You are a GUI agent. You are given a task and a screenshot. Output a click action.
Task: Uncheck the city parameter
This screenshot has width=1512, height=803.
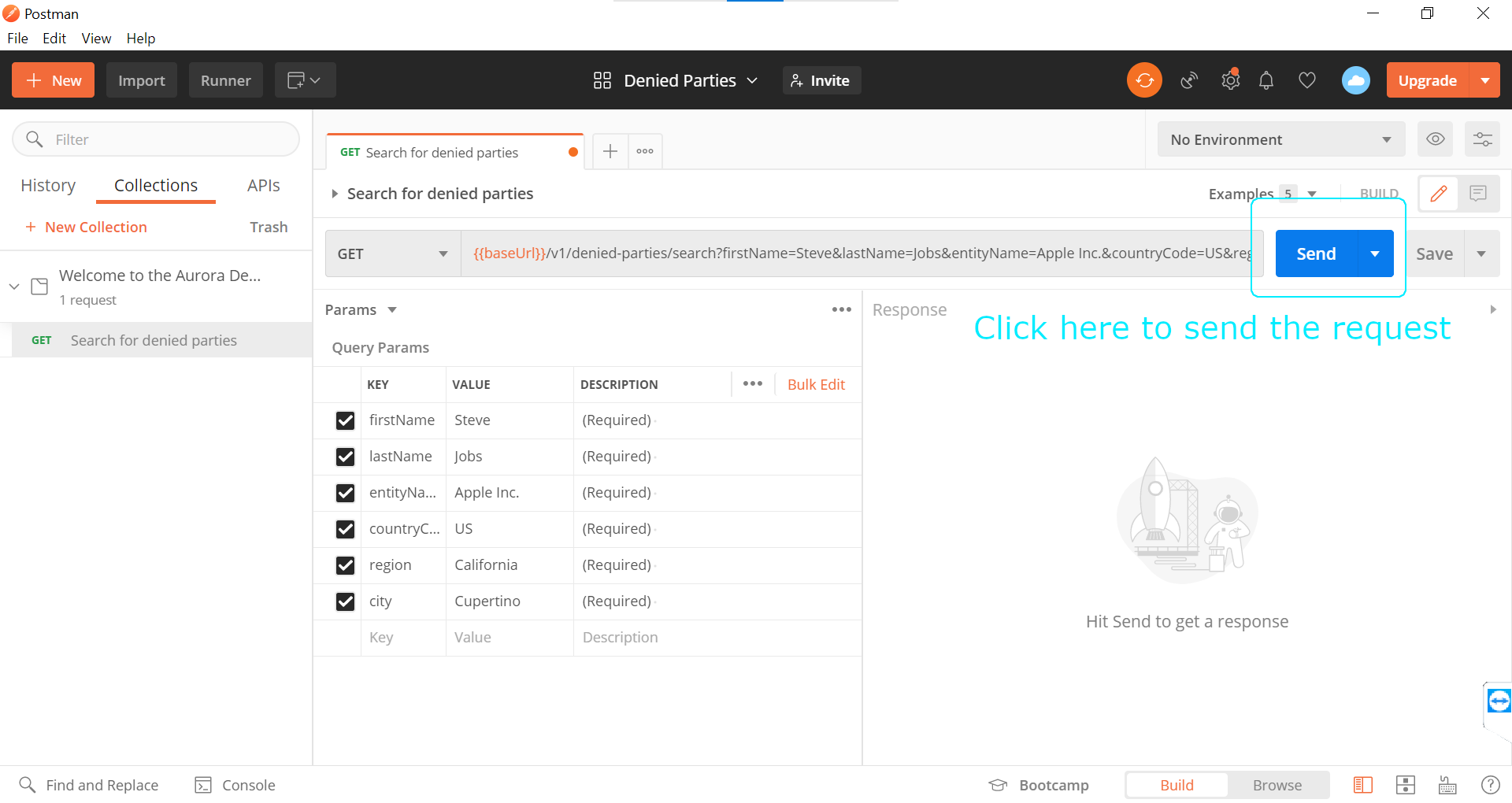point(345,601)
